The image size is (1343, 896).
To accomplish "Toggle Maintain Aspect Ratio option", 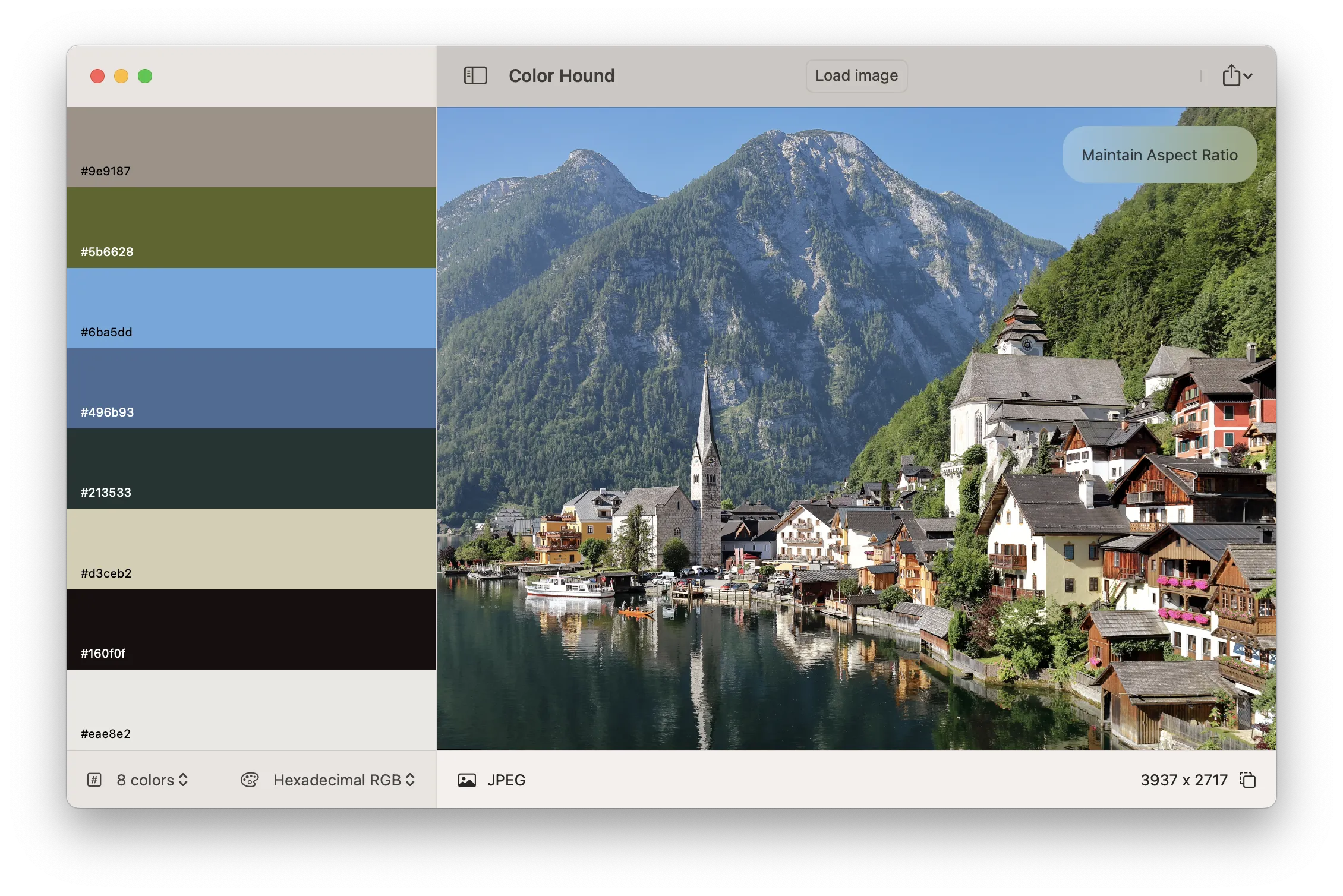I will pos(1159,154).
